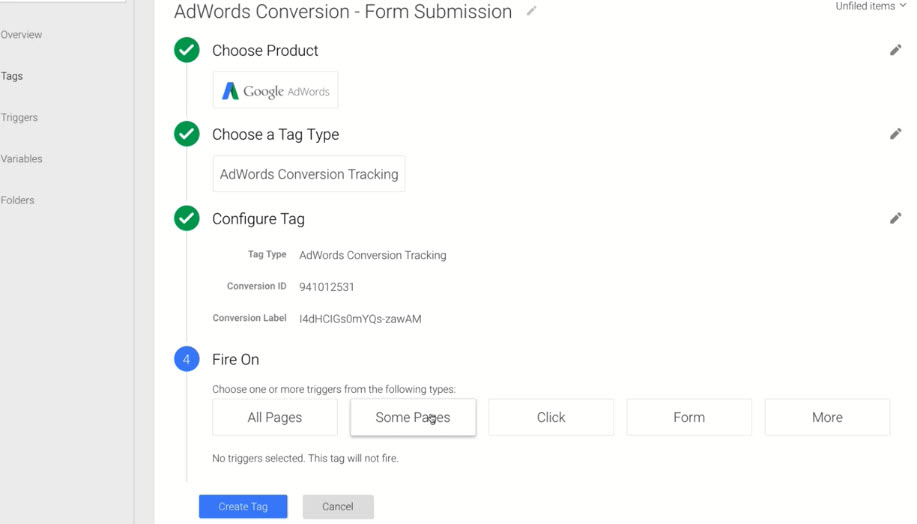Click the AdWords Conversion Tracking tag type box
The width and height of the screenshot is (917, 524).
(x=309, y=174)
